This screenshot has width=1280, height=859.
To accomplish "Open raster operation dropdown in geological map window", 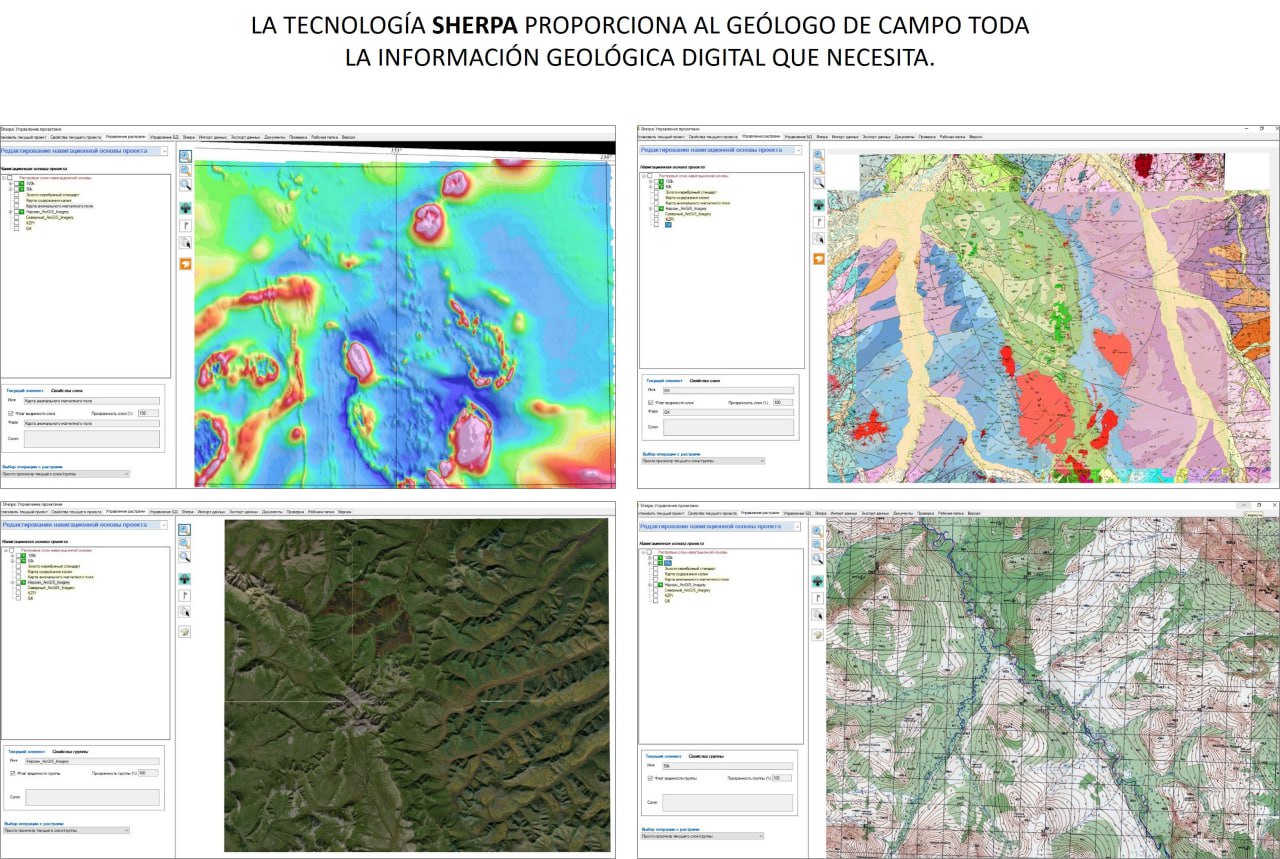I will pos(703,461).
